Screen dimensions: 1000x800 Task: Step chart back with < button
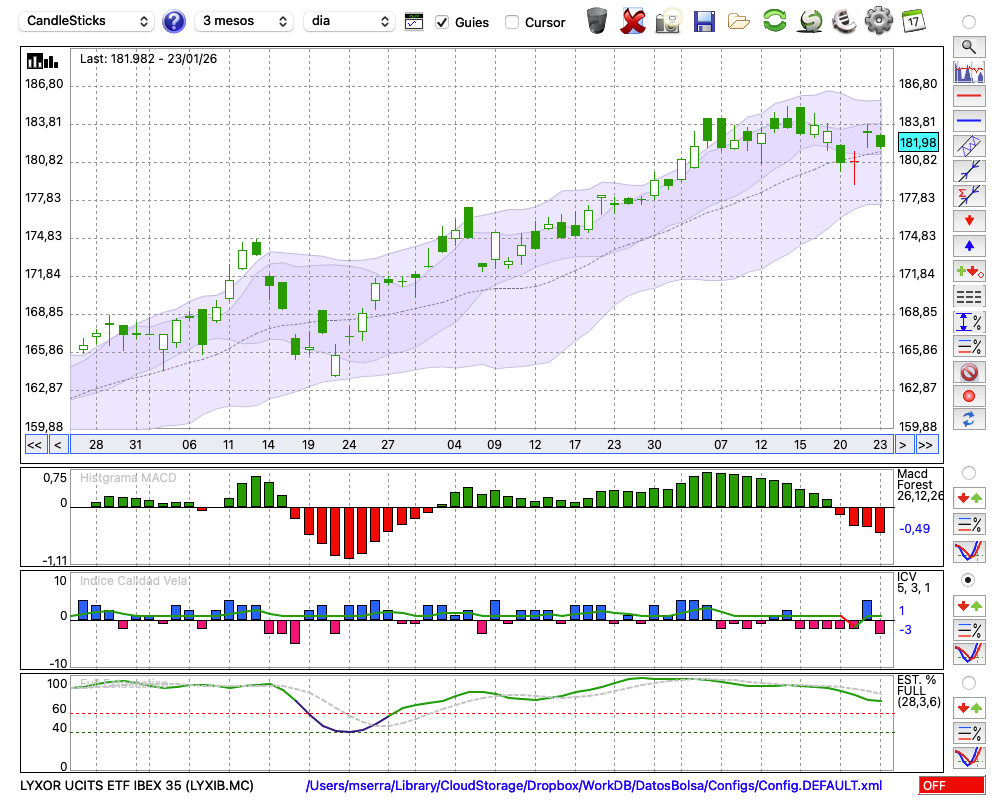coord(58,445)
